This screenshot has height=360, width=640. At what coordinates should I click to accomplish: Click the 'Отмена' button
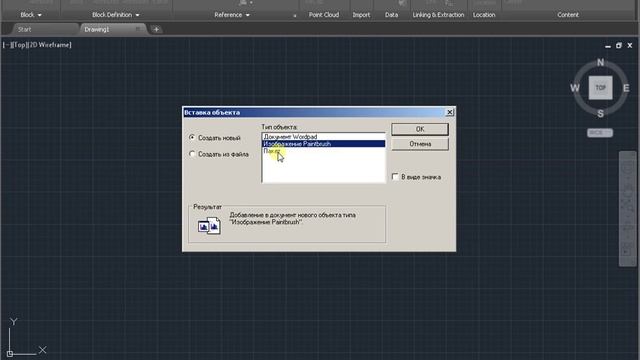pyautogui.click(x=420, y=144)
